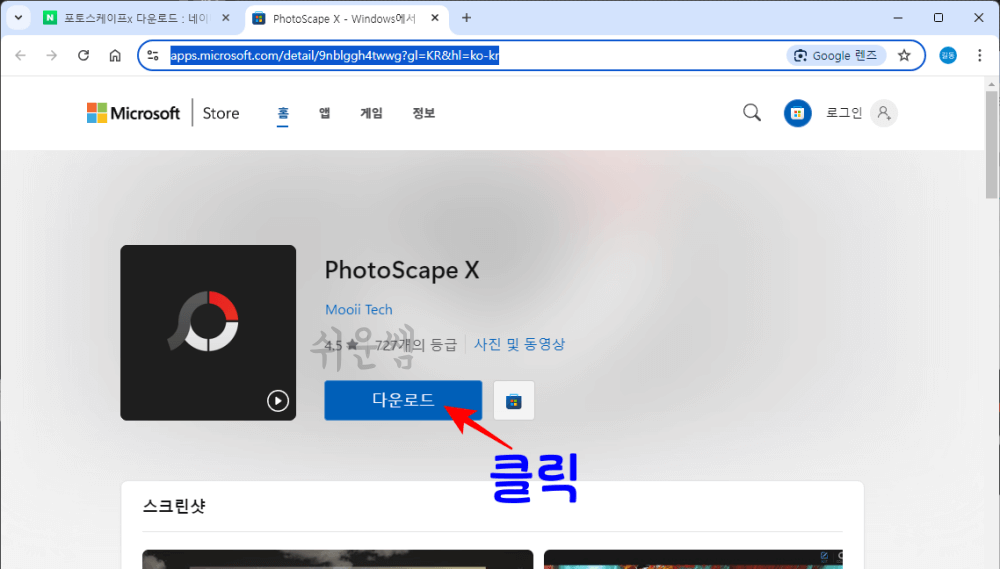1000x569 pixels.
Task: Open the Mooii Tech publisher link
Action: 358,309
